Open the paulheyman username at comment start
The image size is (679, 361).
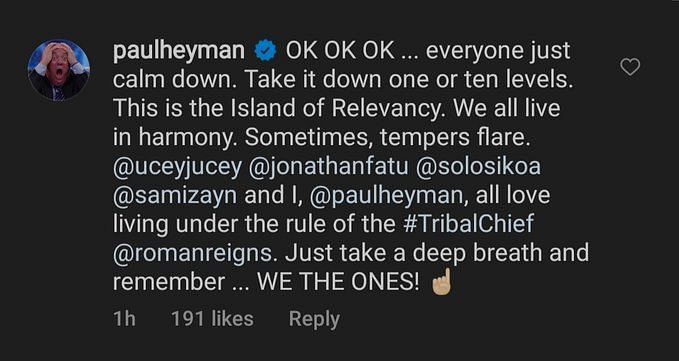tap(179, 53)
